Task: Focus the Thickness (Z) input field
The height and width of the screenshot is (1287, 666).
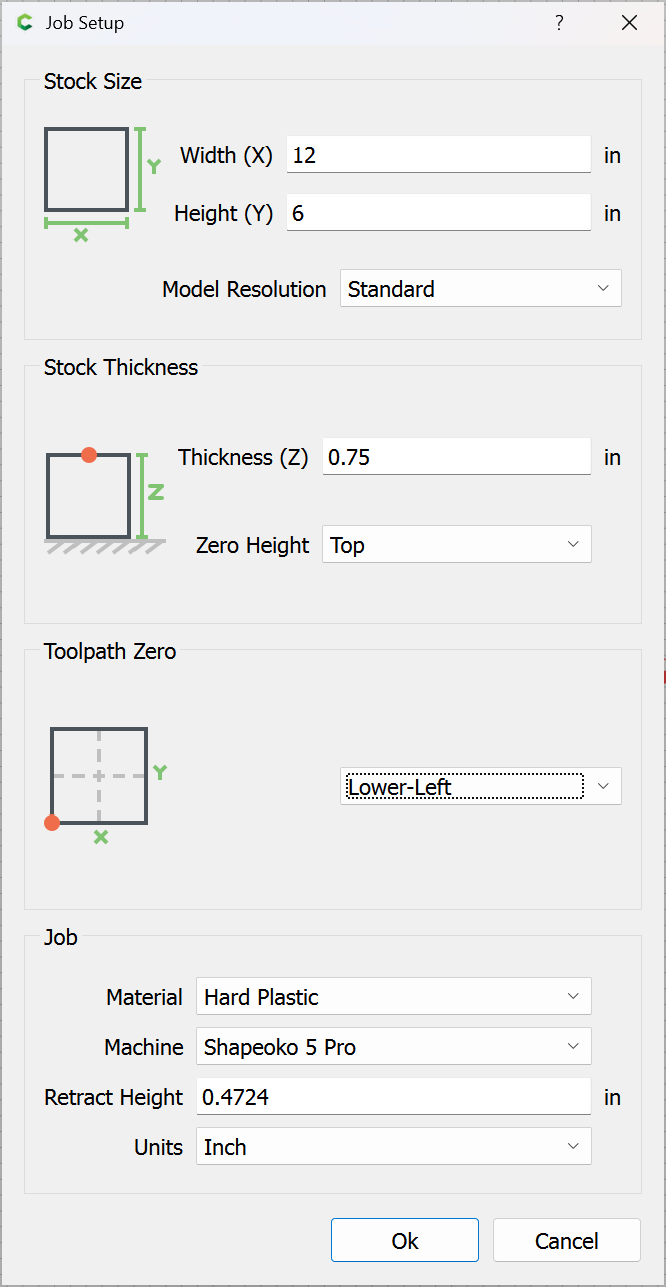Action: click(456, 457)
